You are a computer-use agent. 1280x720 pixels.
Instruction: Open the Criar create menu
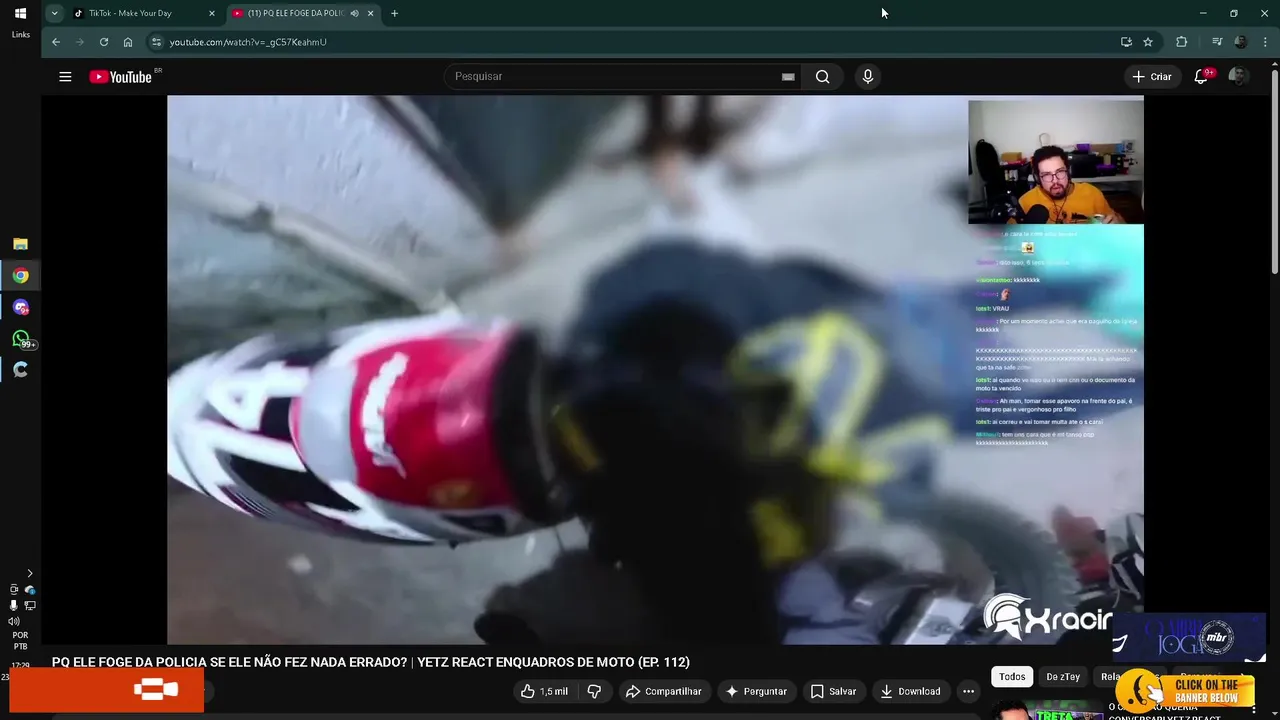click(x=1151, y=77)
